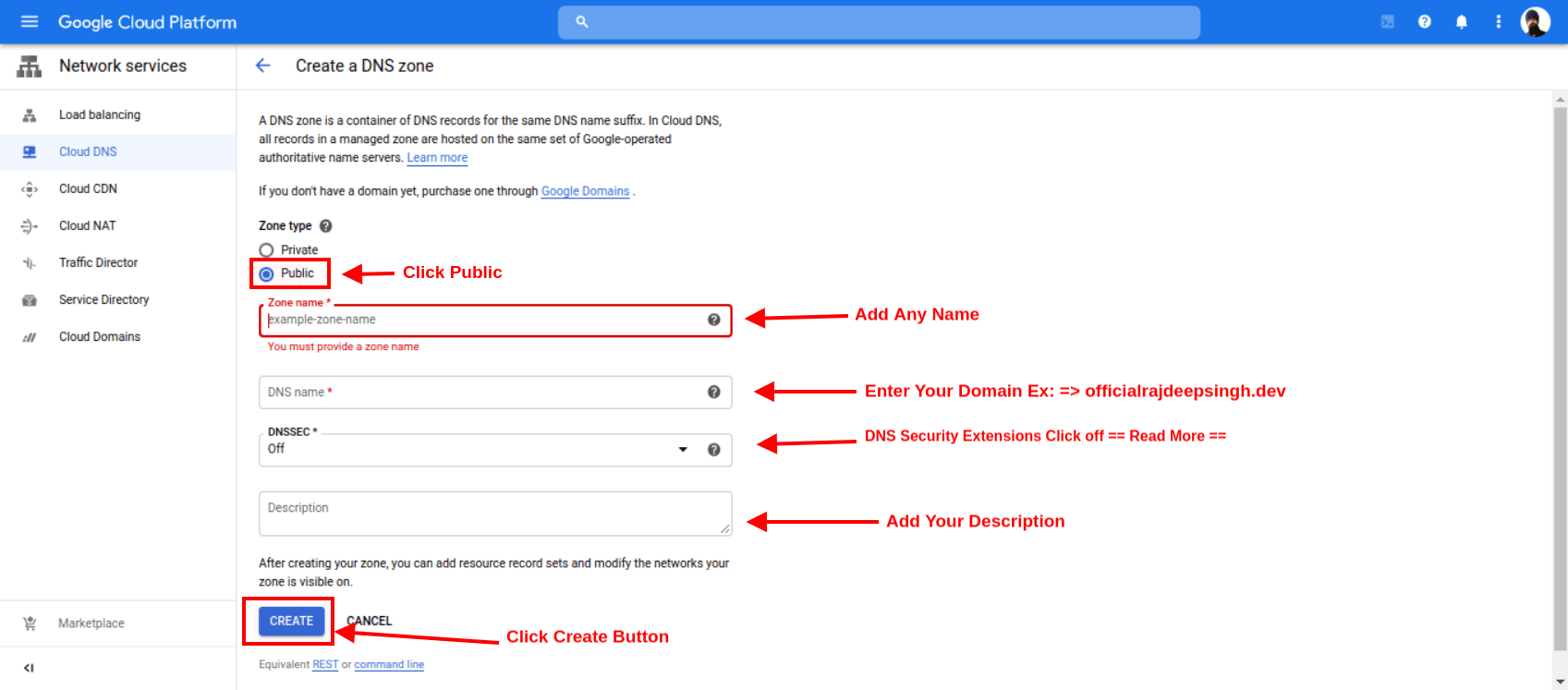Viewport: 1568px width, 690px height.
Task: Open the help question mark in top bar
Action: pos(1425,21)
